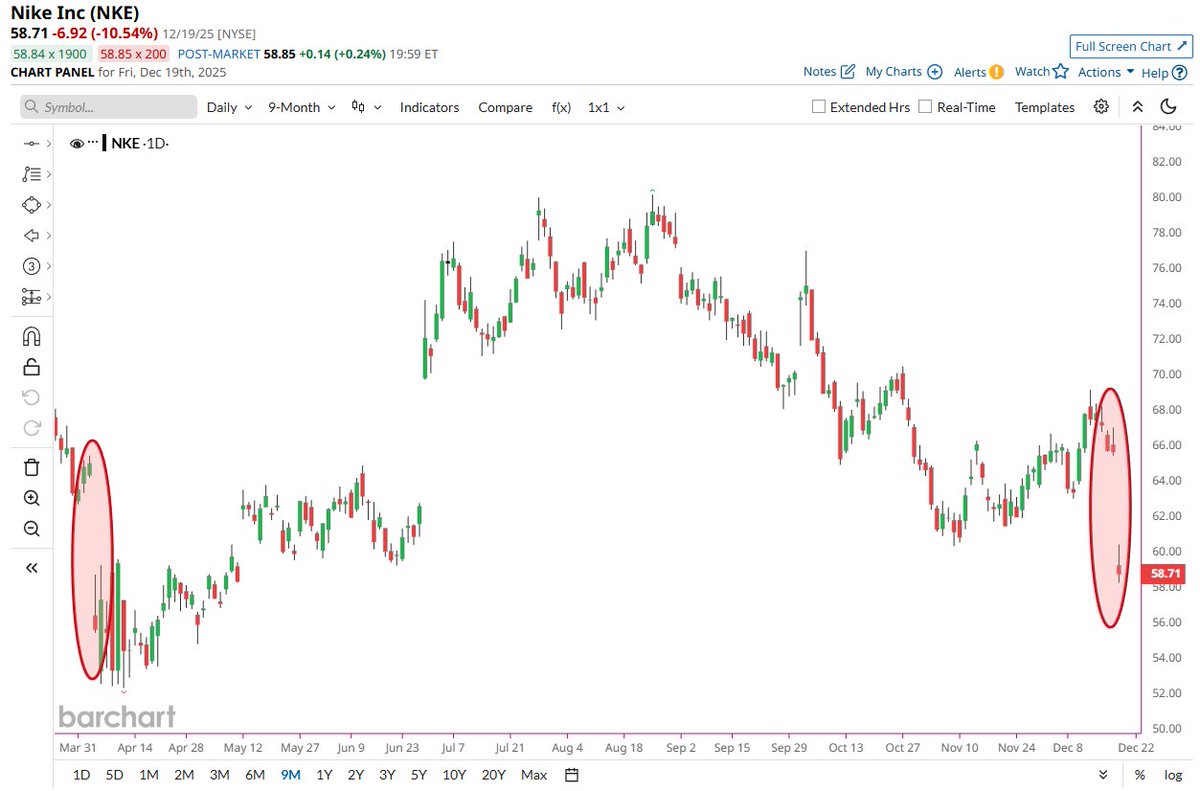The width and height of the screenshot is (1200, 791).
Task: Open the Daily frequency dropdown
Action: [x=229, y=107]
